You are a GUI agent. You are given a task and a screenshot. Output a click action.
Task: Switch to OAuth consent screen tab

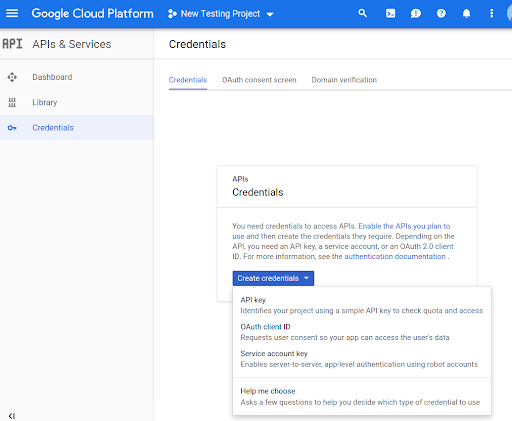click(259, 80)
